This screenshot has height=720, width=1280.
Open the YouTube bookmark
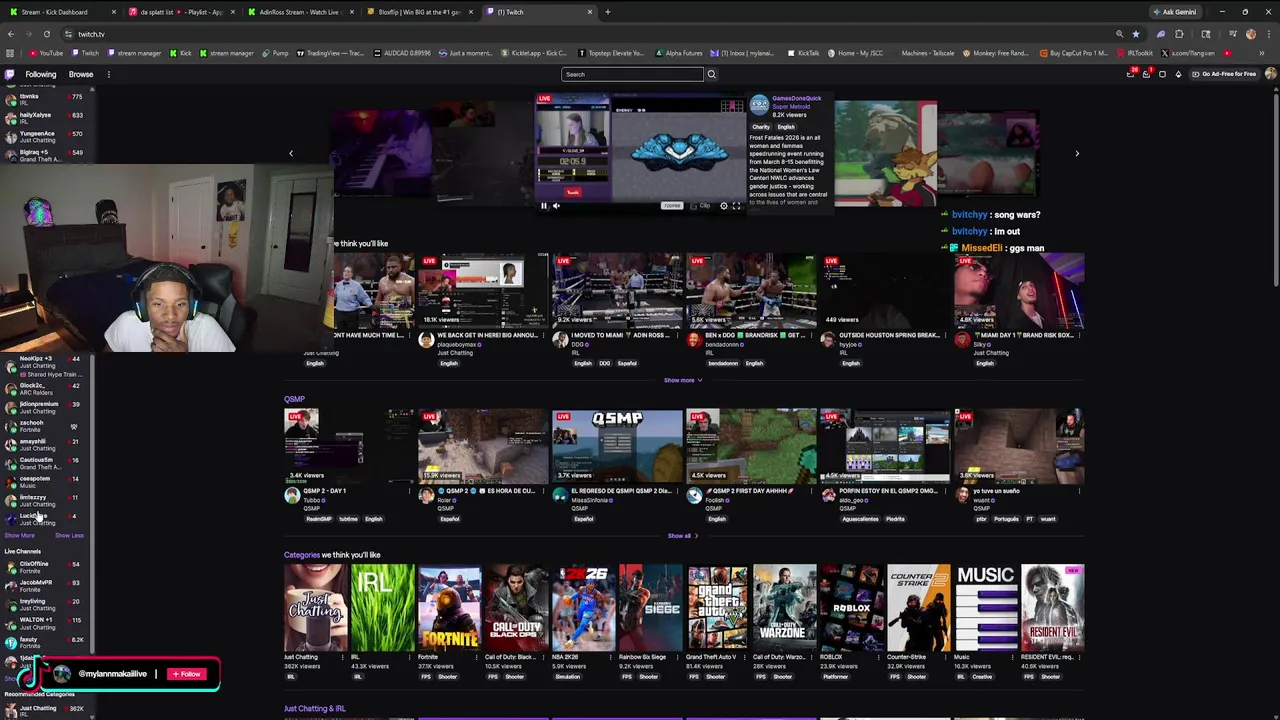[x=47, y=53]
